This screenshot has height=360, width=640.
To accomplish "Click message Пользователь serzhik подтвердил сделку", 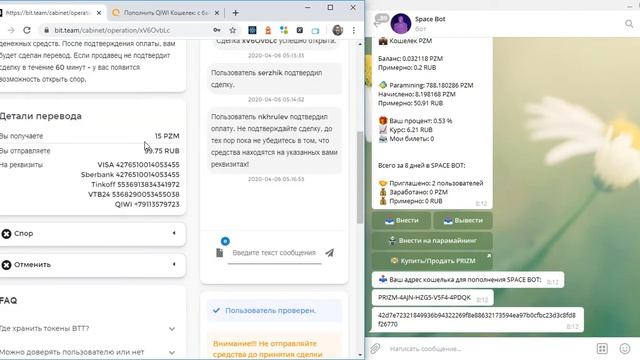I will [274, 79].
